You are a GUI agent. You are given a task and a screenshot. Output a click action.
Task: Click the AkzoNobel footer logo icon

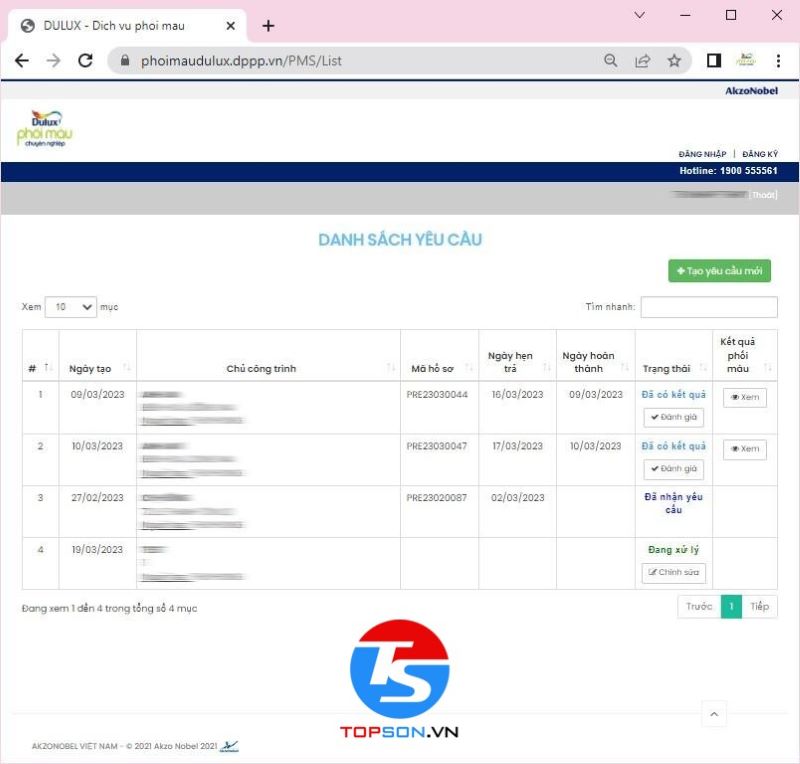click(229, 746)
